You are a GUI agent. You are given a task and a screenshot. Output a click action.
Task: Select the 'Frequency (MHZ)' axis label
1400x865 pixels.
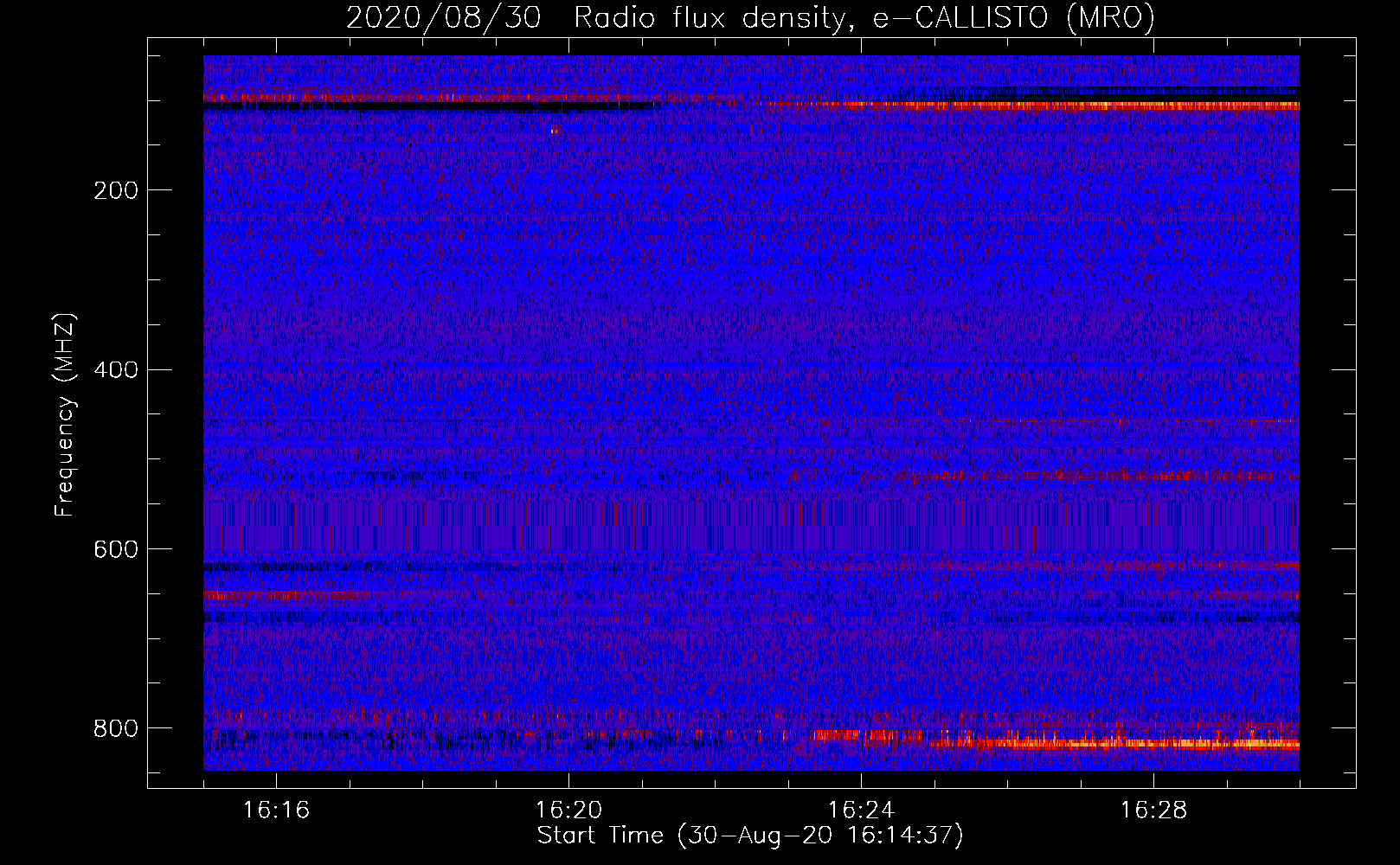[64, 414]
